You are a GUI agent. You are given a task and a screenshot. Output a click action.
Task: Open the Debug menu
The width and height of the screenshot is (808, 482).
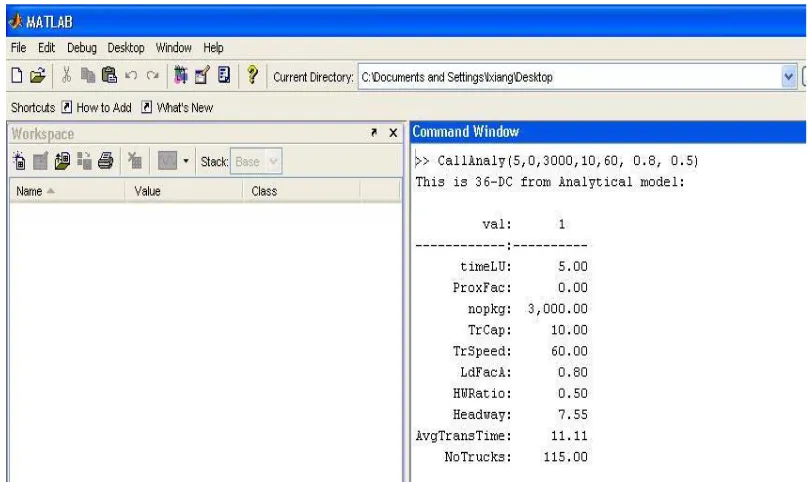click(x=82, y=48)
